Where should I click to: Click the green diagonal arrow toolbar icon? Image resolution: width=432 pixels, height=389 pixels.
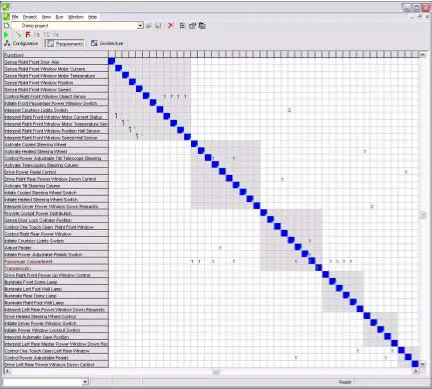[18, 34]
